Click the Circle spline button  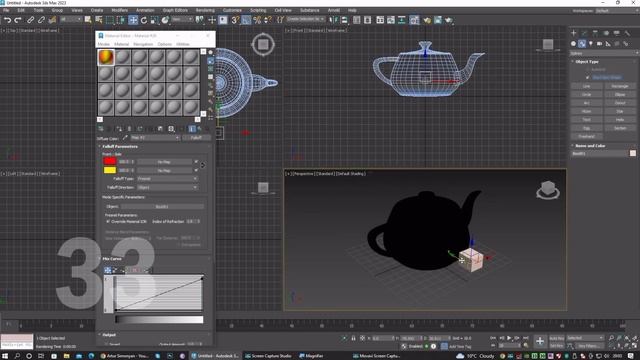tap(587, 94)
